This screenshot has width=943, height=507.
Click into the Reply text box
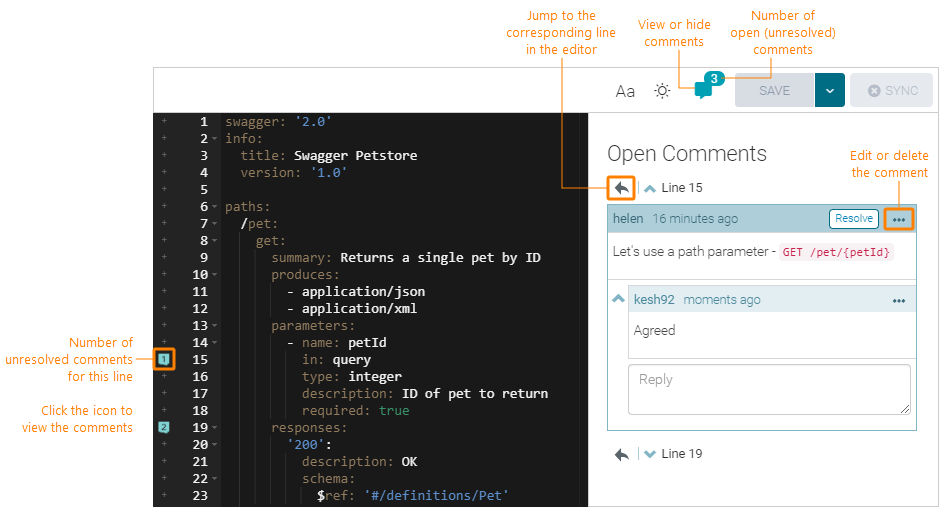(x=768, y=388)
